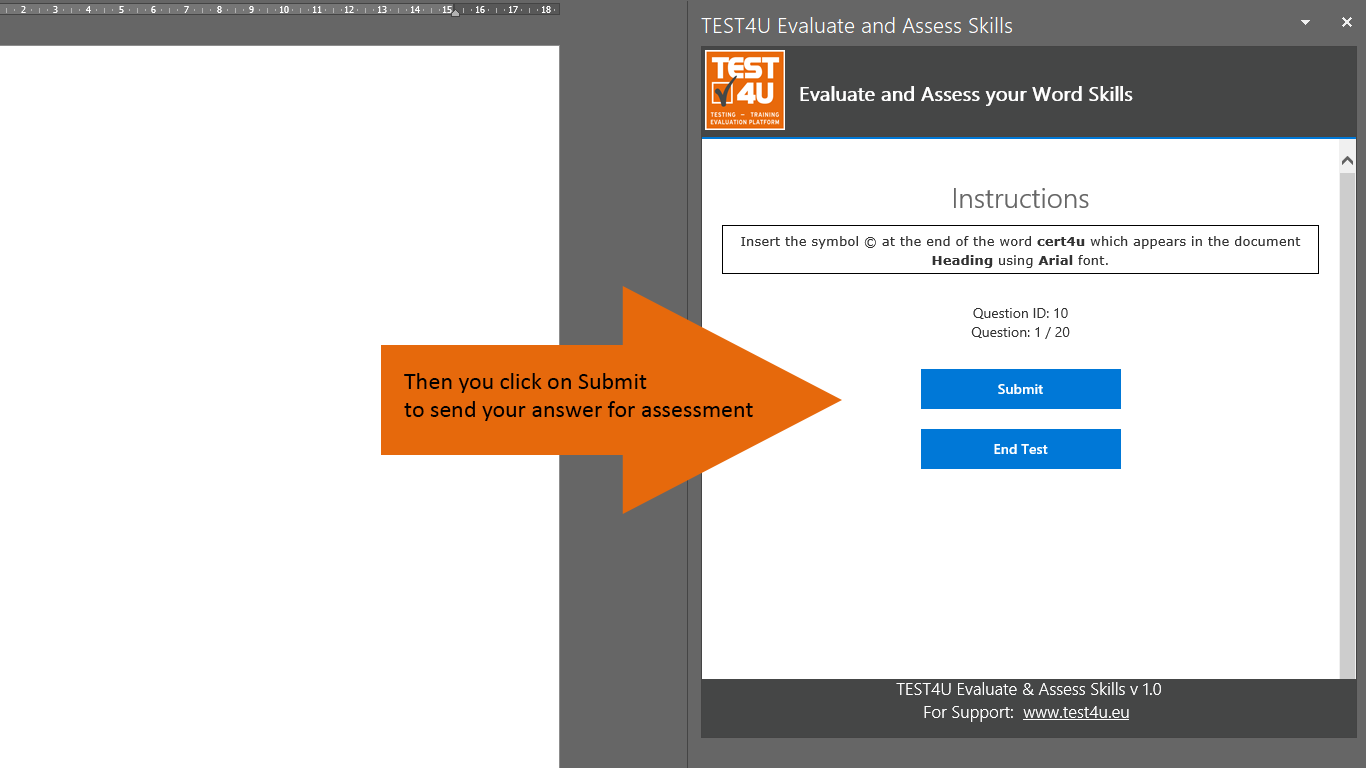Close the TEST4U task pane
The width and height of the screenshot is (1366, 768).
1346,21
